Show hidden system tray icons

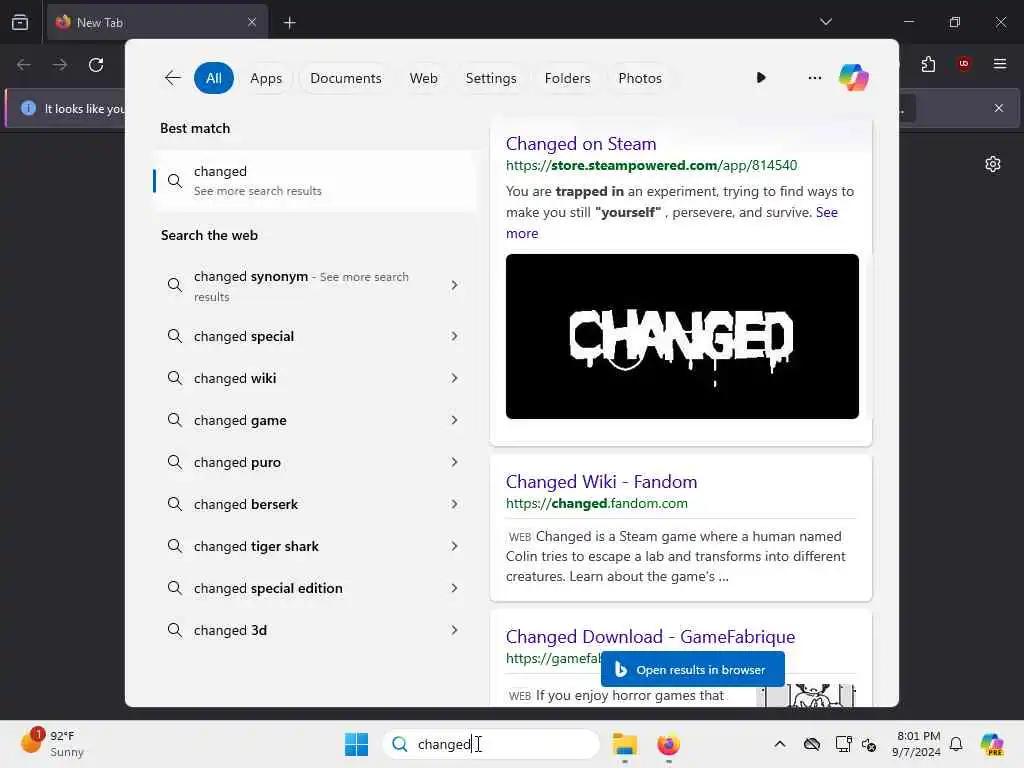[x=780, y=744]
